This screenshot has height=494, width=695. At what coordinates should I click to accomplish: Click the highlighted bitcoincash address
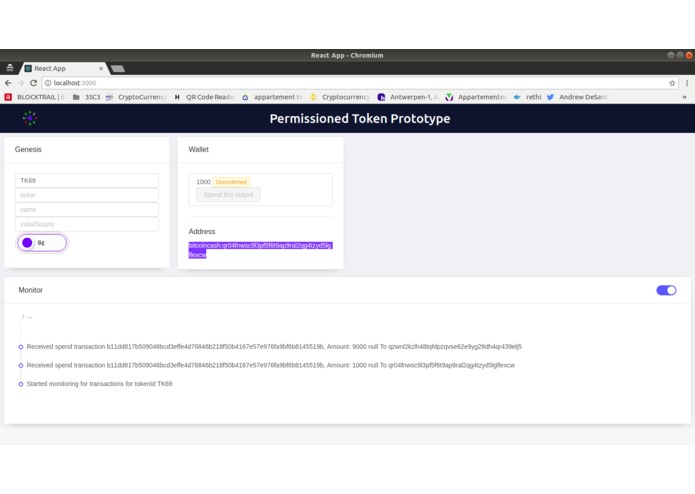point(260,250)
